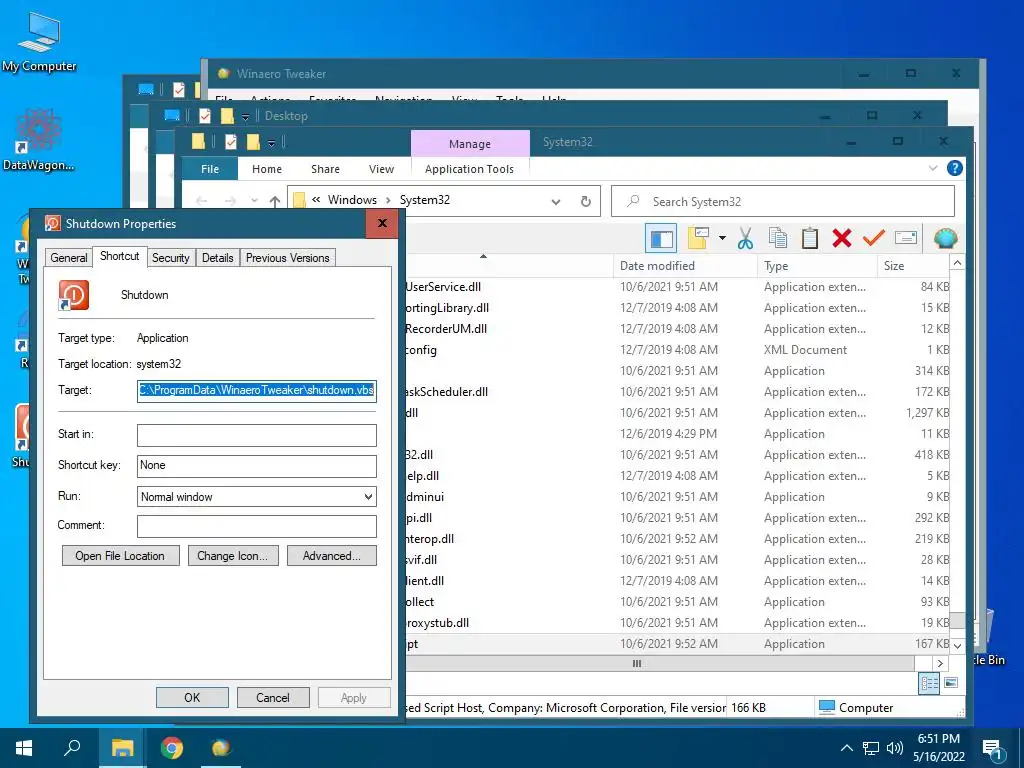Click the blue monitor icon in Desktop window title bar

tap(172, 116)
